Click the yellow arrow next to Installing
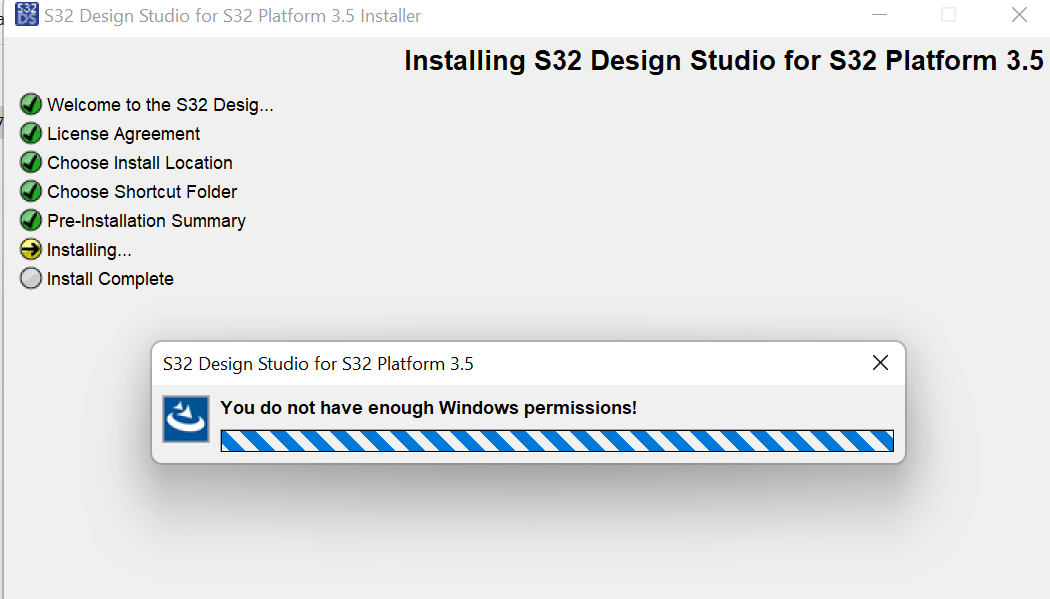This screenshot has width=1050, height=599. pyautogui.click(x=30, y=249)
